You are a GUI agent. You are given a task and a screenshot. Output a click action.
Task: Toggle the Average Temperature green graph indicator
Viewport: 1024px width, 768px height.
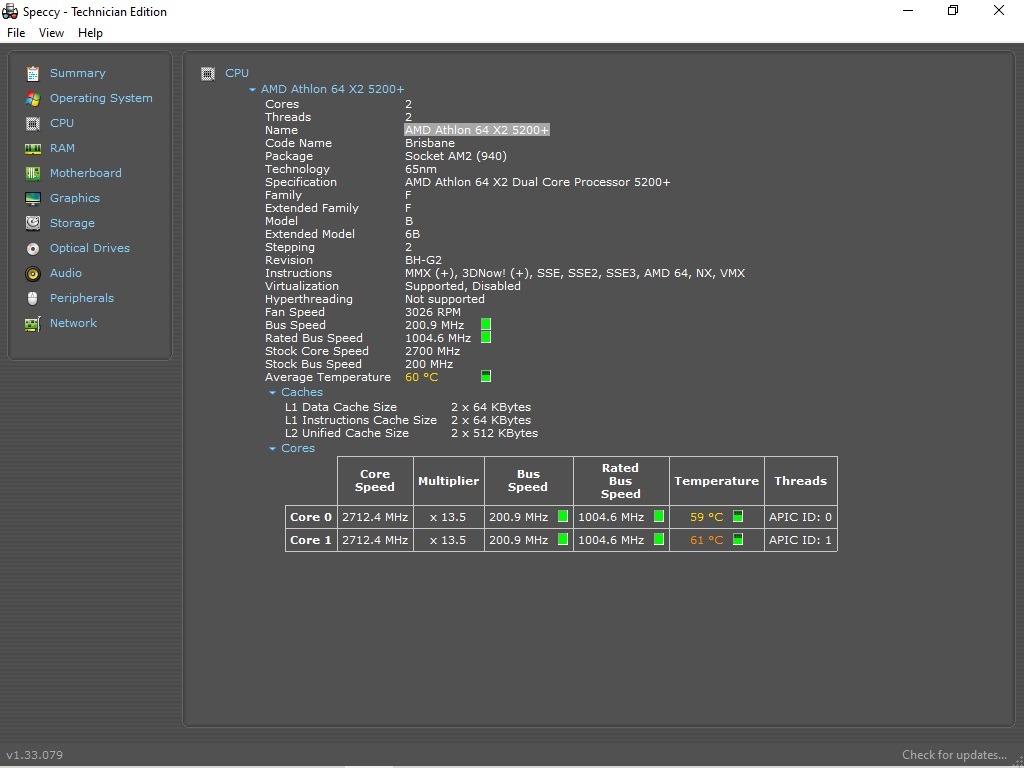click(x=486, y=377)
